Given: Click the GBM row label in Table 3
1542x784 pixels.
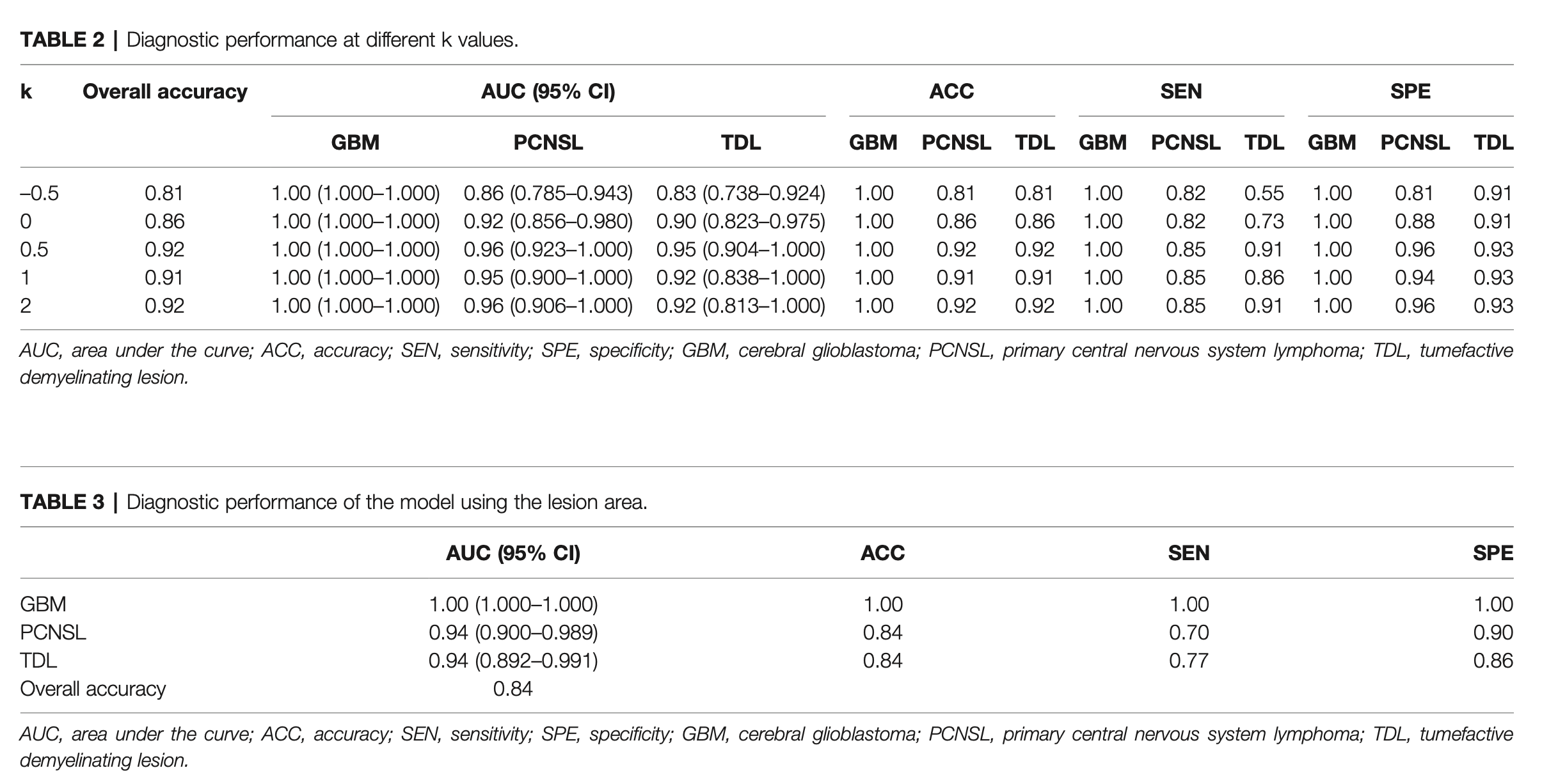Looking at the screenshot, I should pyautogui.click(x=43, y=604).
